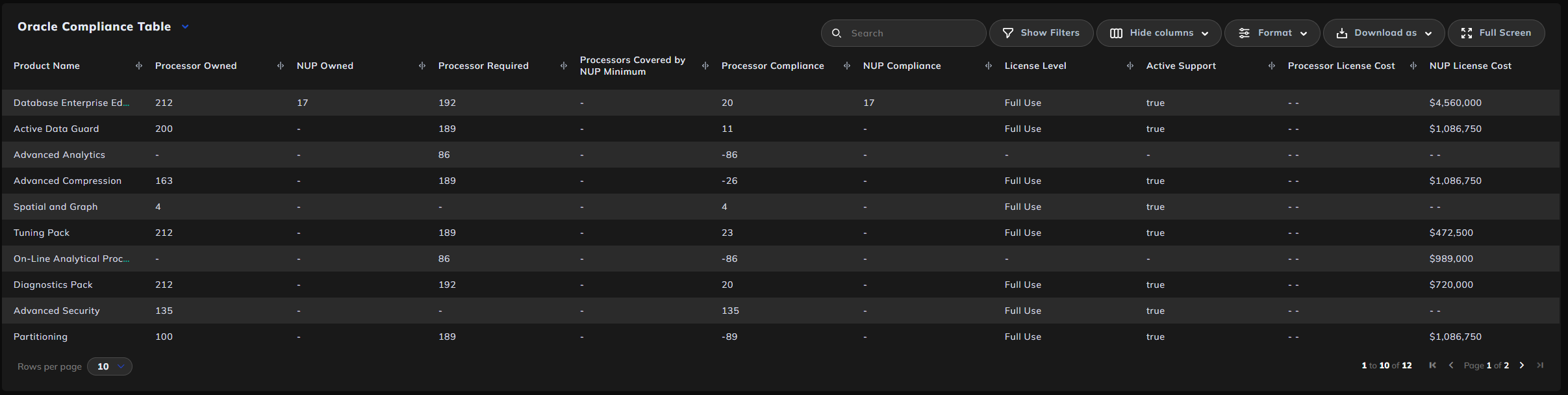
Task: Sort by Processors Covered by NUP Minimum header
Action: pos(633,66)
